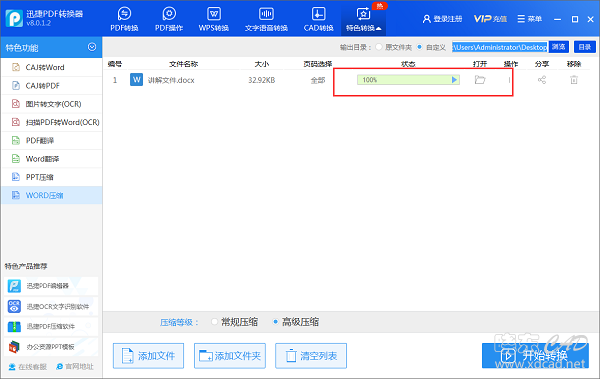Collapse the 特色功能 sidebar panel
The width and height of the screenshot is (600, 379).
92,47
